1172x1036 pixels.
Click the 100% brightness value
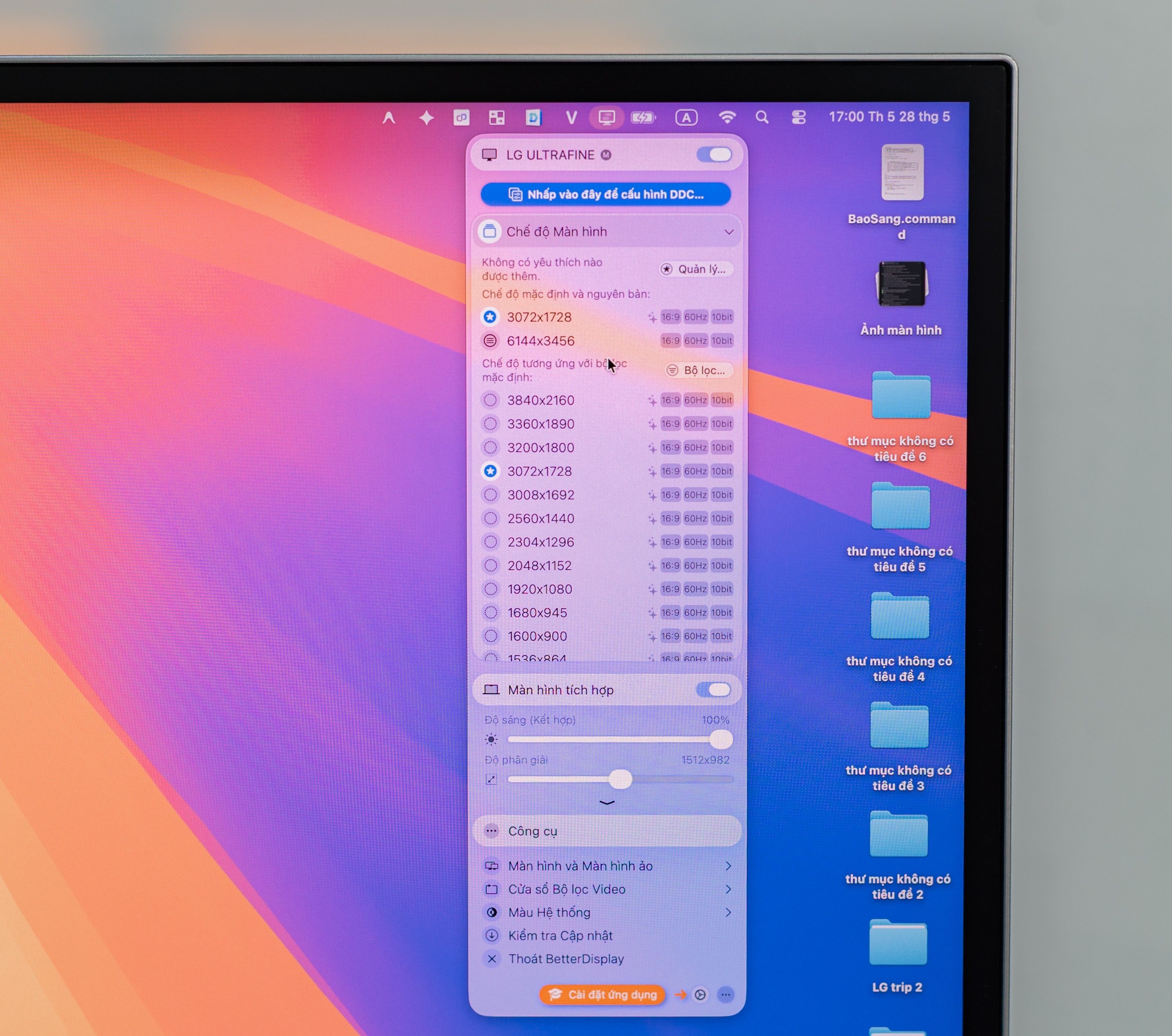pos(716,720)
